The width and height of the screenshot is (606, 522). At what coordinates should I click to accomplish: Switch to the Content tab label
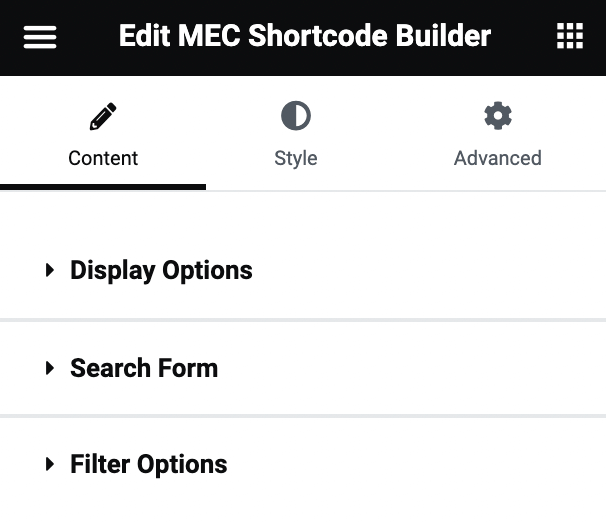[x=103, y=158]
